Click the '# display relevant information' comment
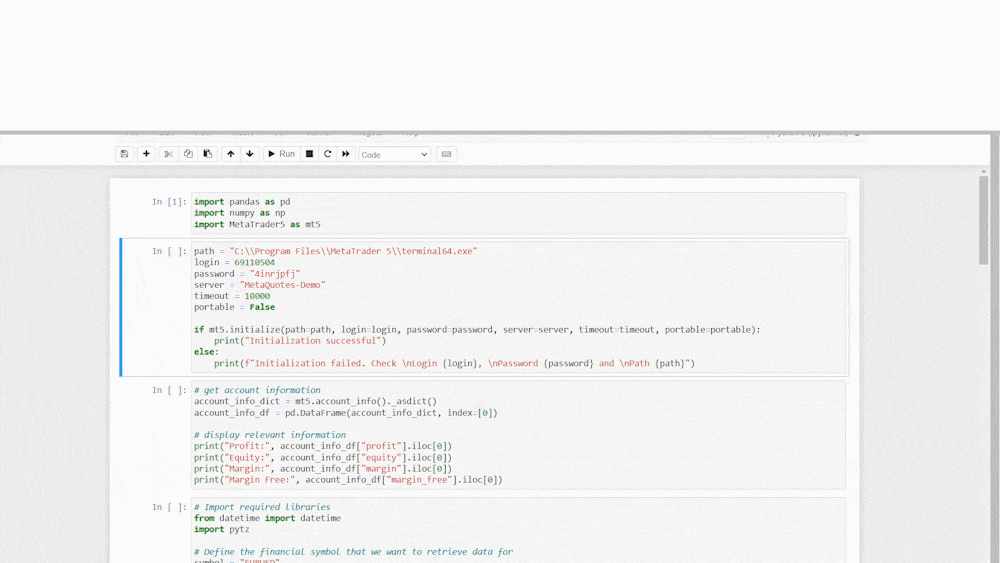This screenshot has height=563, width=1000. pyautogui.click(x=270, y=435)
